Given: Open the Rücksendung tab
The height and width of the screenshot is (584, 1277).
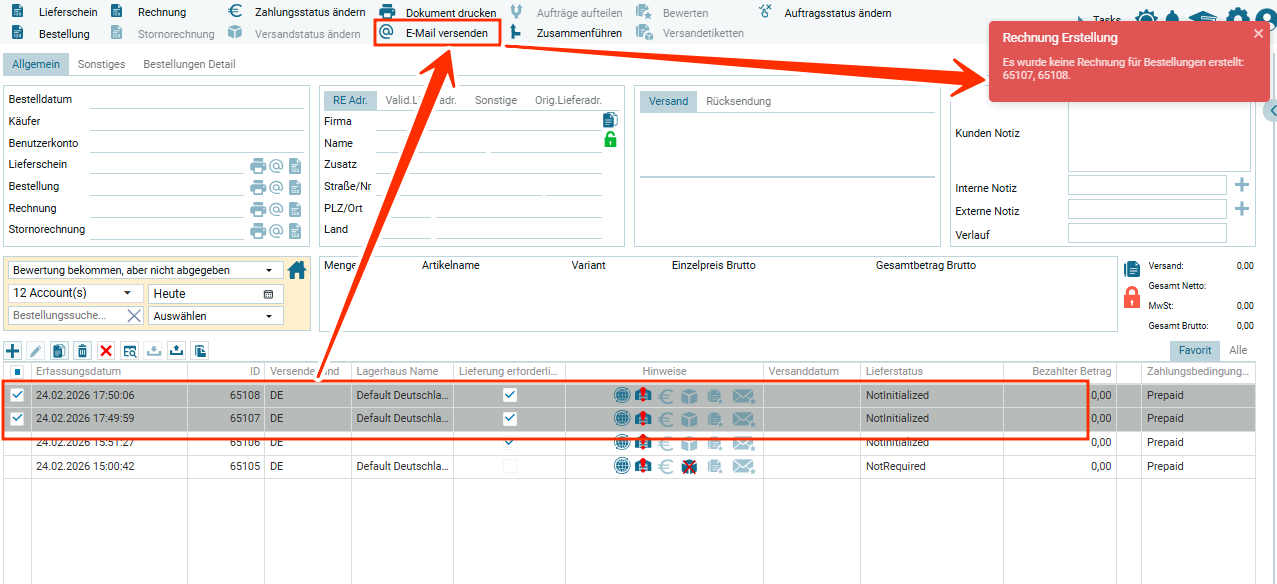Looking at the screenshot, I should coord(738,101).
